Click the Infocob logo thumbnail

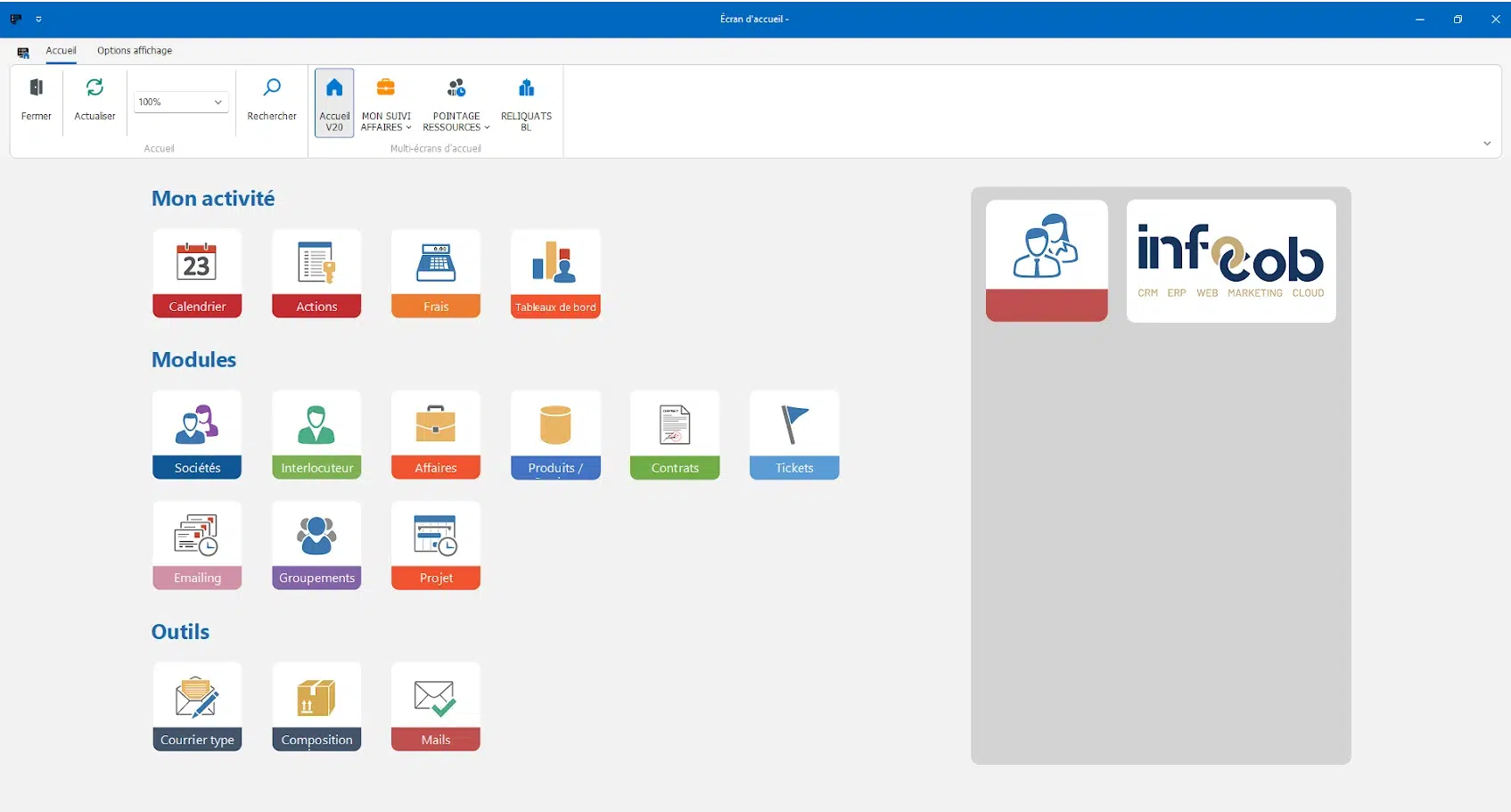(1231, 260)
